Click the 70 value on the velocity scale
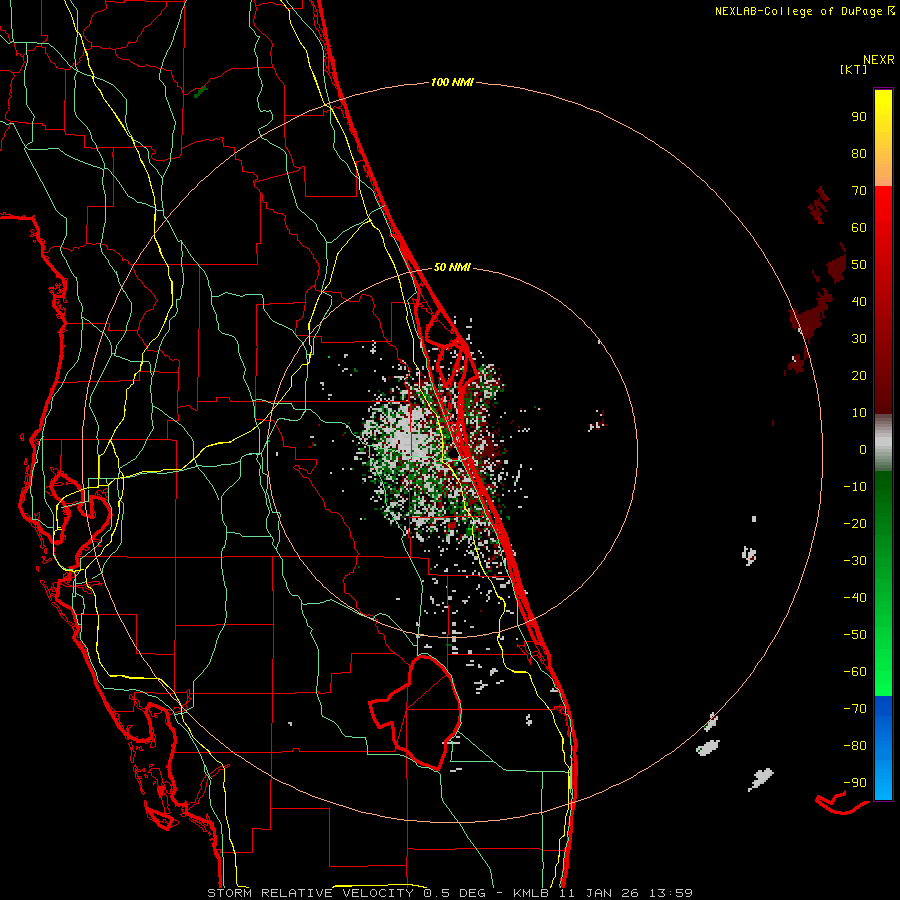 pos(859,191)
